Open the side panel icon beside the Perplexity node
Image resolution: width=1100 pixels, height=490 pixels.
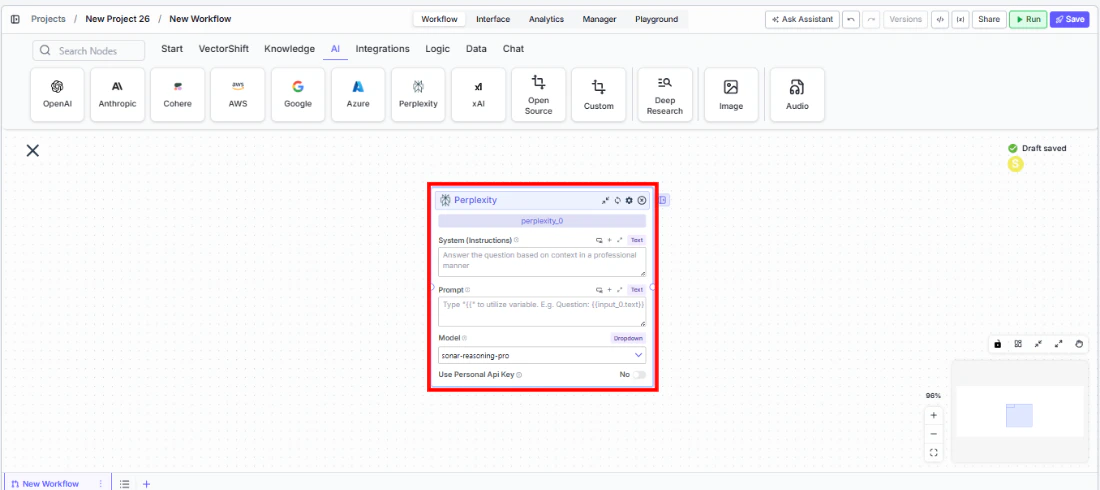tap(664, 200)
